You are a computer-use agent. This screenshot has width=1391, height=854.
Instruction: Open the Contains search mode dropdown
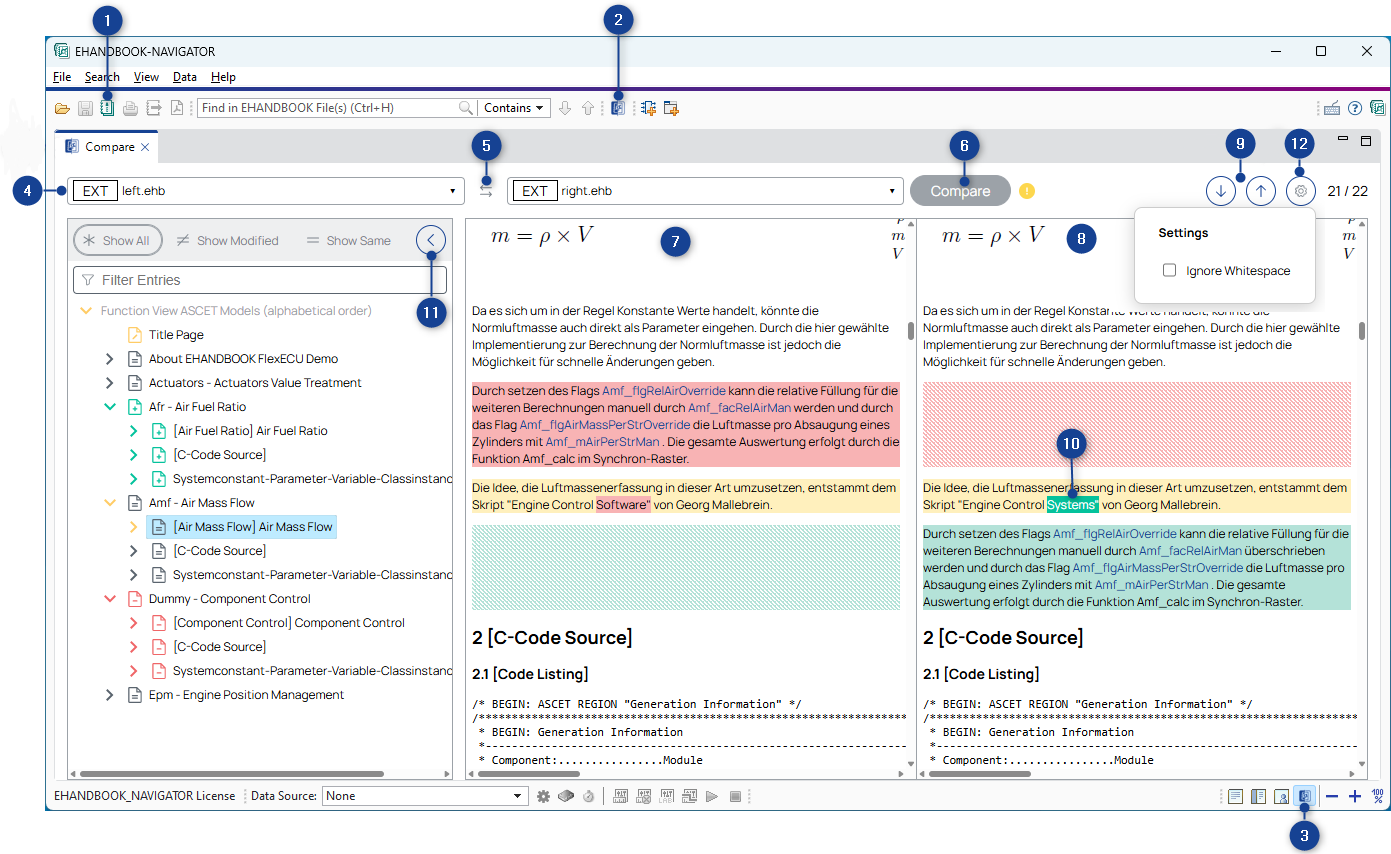[x=514, y=108]
